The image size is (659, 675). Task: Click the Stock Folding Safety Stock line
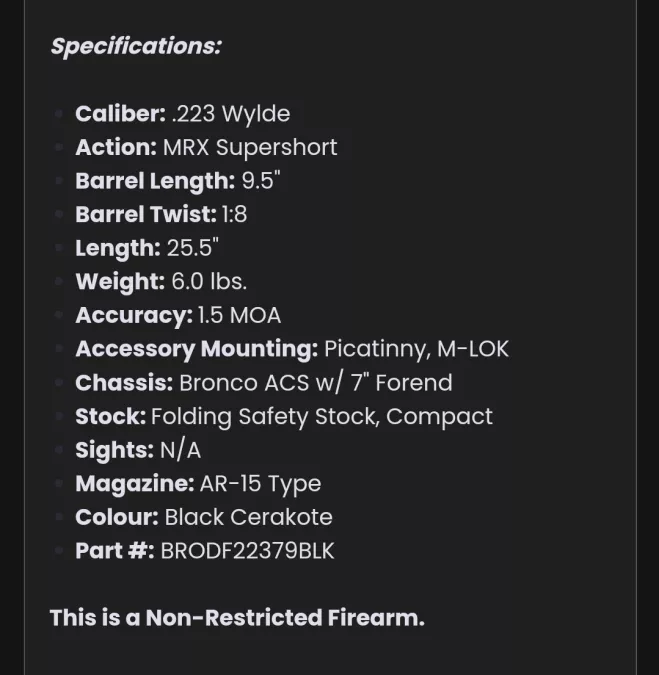[x=284, y=417]
